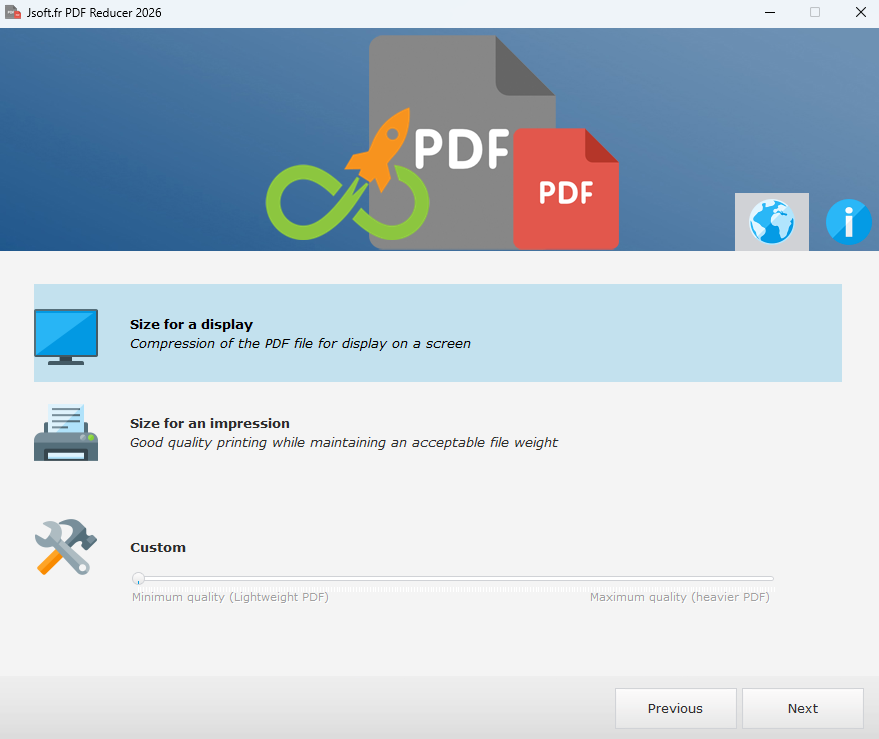Image resolution: width=879 pixels, height=739 pixels.
Task: Click the wrench and hammer Custom icon
Action: [66, 547]
